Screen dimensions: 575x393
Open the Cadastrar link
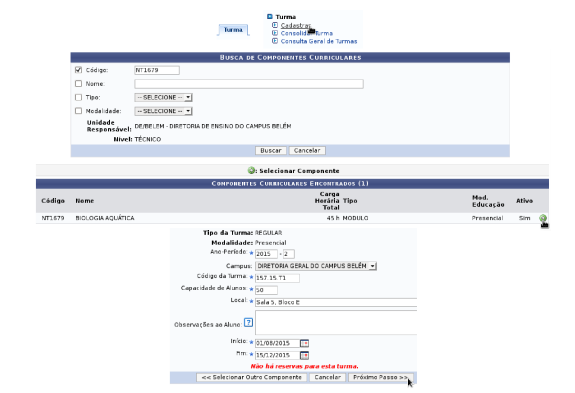point(296,25)
